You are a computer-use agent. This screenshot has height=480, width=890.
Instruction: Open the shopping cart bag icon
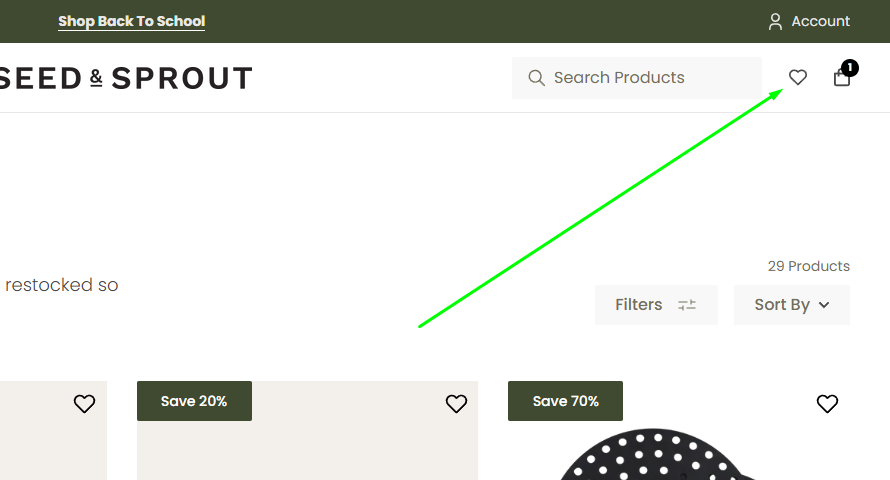842,78
